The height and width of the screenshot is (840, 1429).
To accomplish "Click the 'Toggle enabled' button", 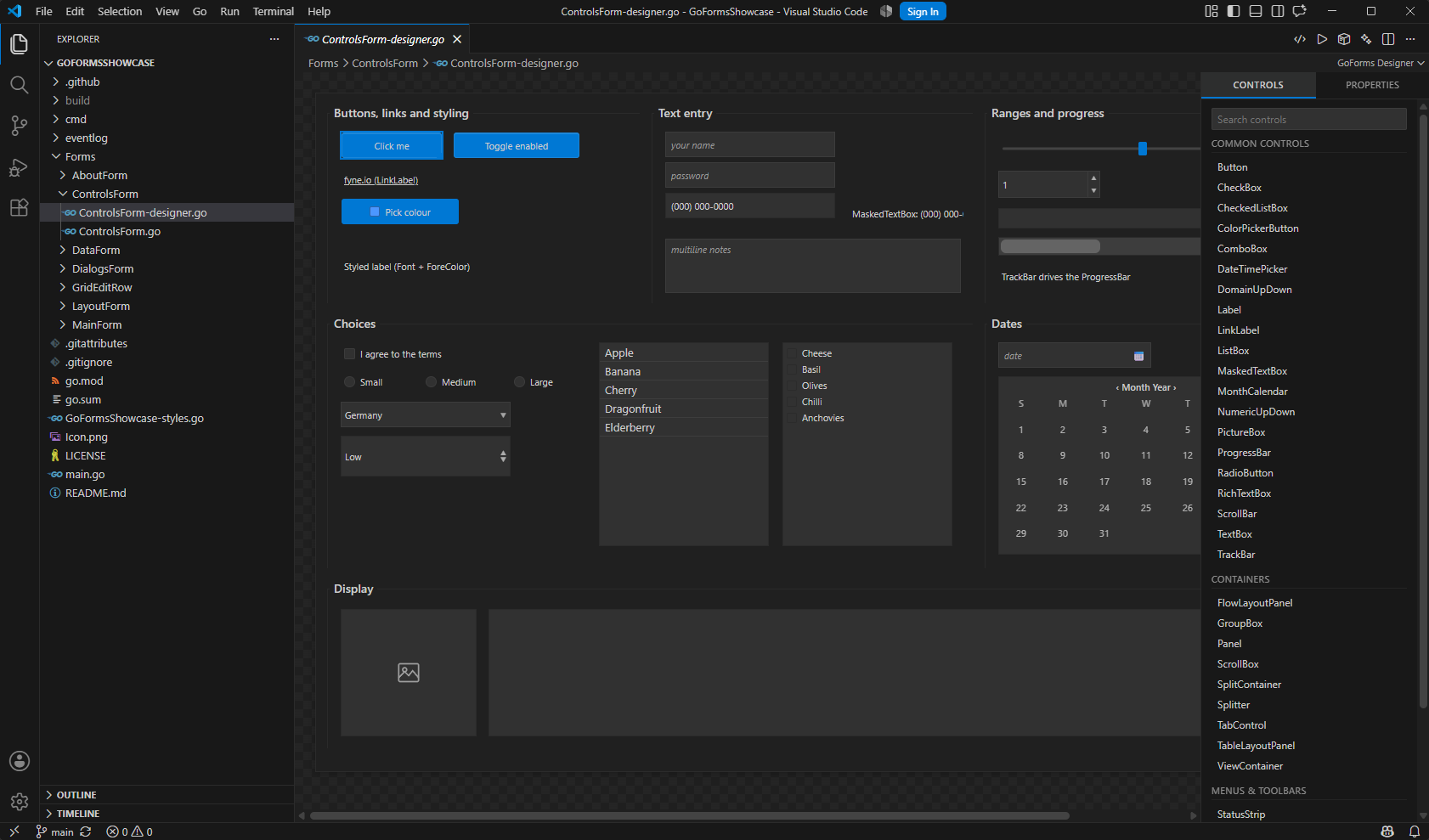I will 517,145.
